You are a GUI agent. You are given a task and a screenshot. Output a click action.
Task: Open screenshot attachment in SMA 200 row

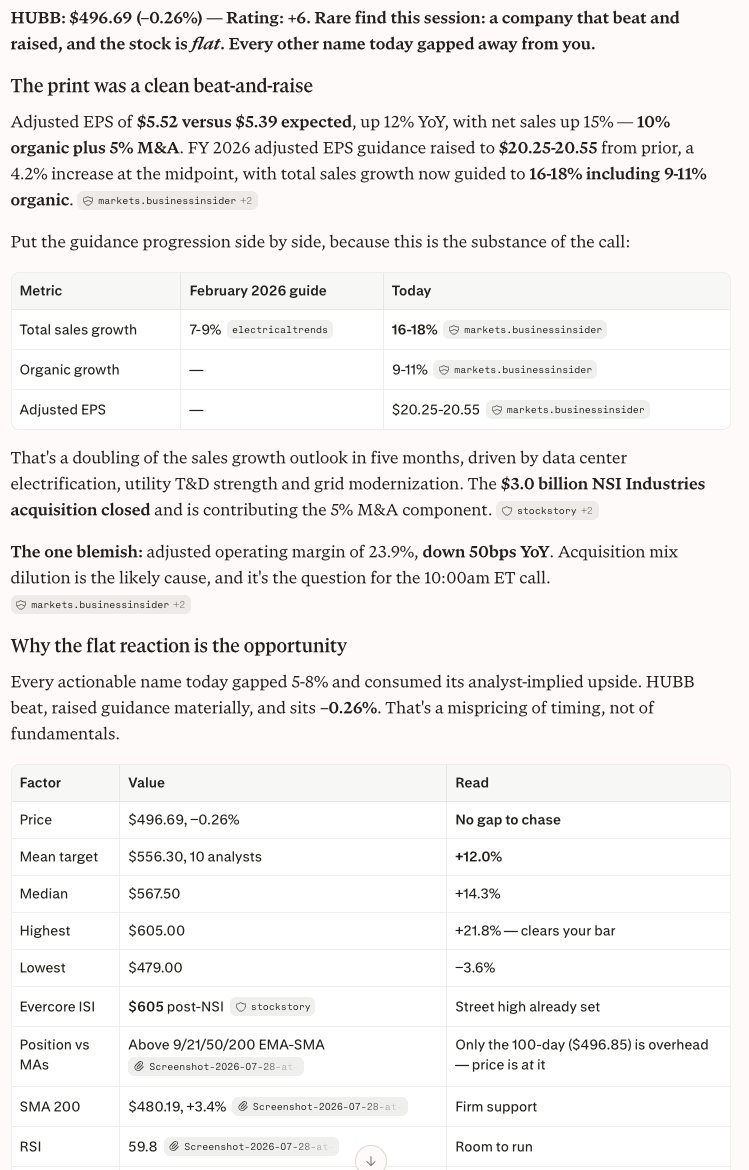click(319, 1107)
